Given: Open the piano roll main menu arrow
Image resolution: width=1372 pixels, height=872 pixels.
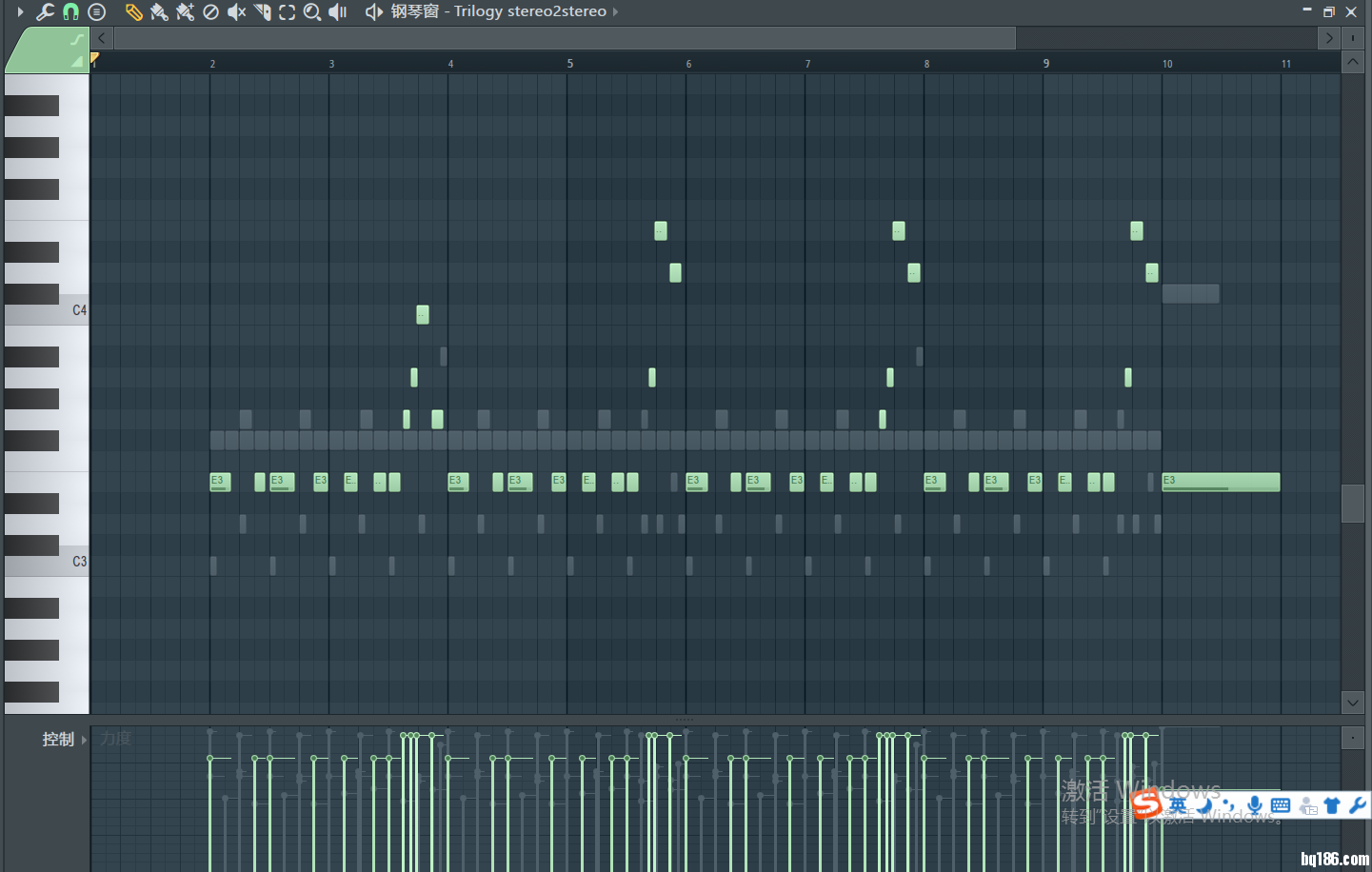Looking at the screenshot, I should click(20, 12).
